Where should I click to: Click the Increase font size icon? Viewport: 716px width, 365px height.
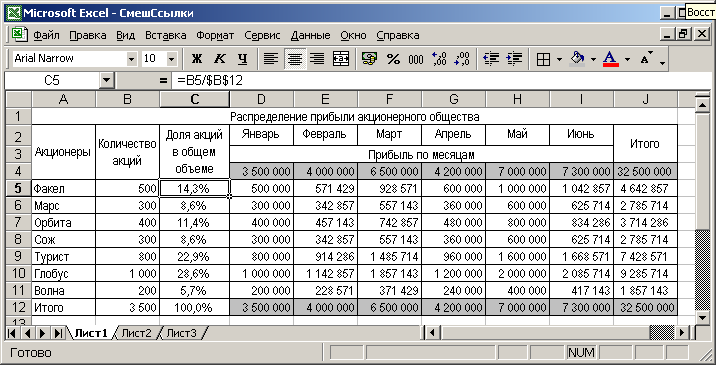[x=646, y=59]
